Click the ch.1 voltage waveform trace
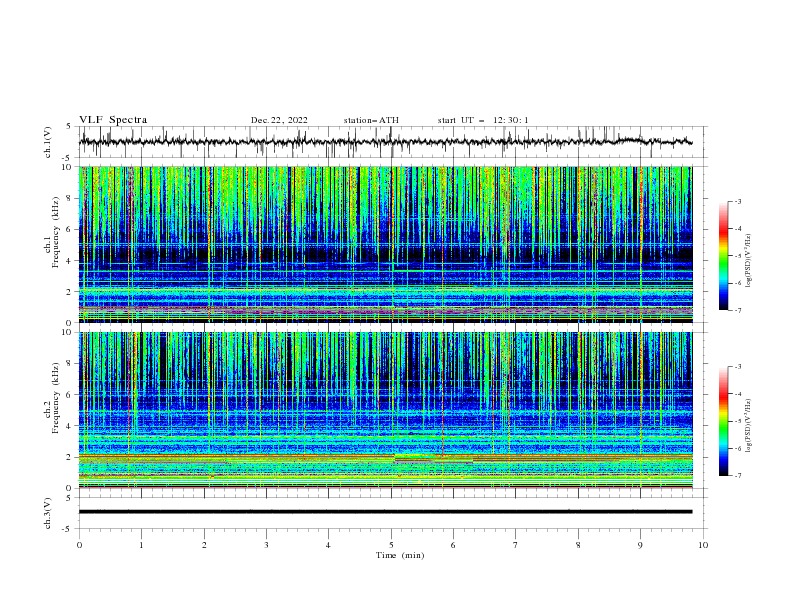 [x=385, y=142]
